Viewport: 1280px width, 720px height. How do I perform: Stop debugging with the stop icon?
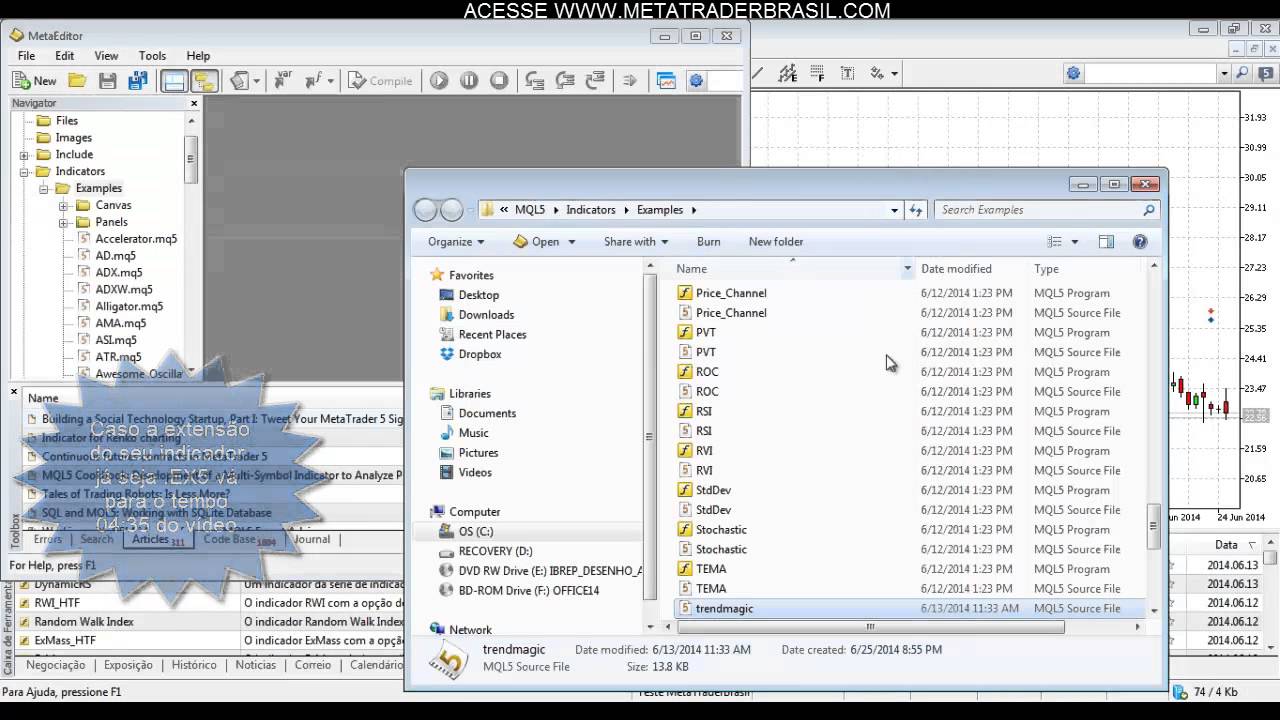(499, 81)
